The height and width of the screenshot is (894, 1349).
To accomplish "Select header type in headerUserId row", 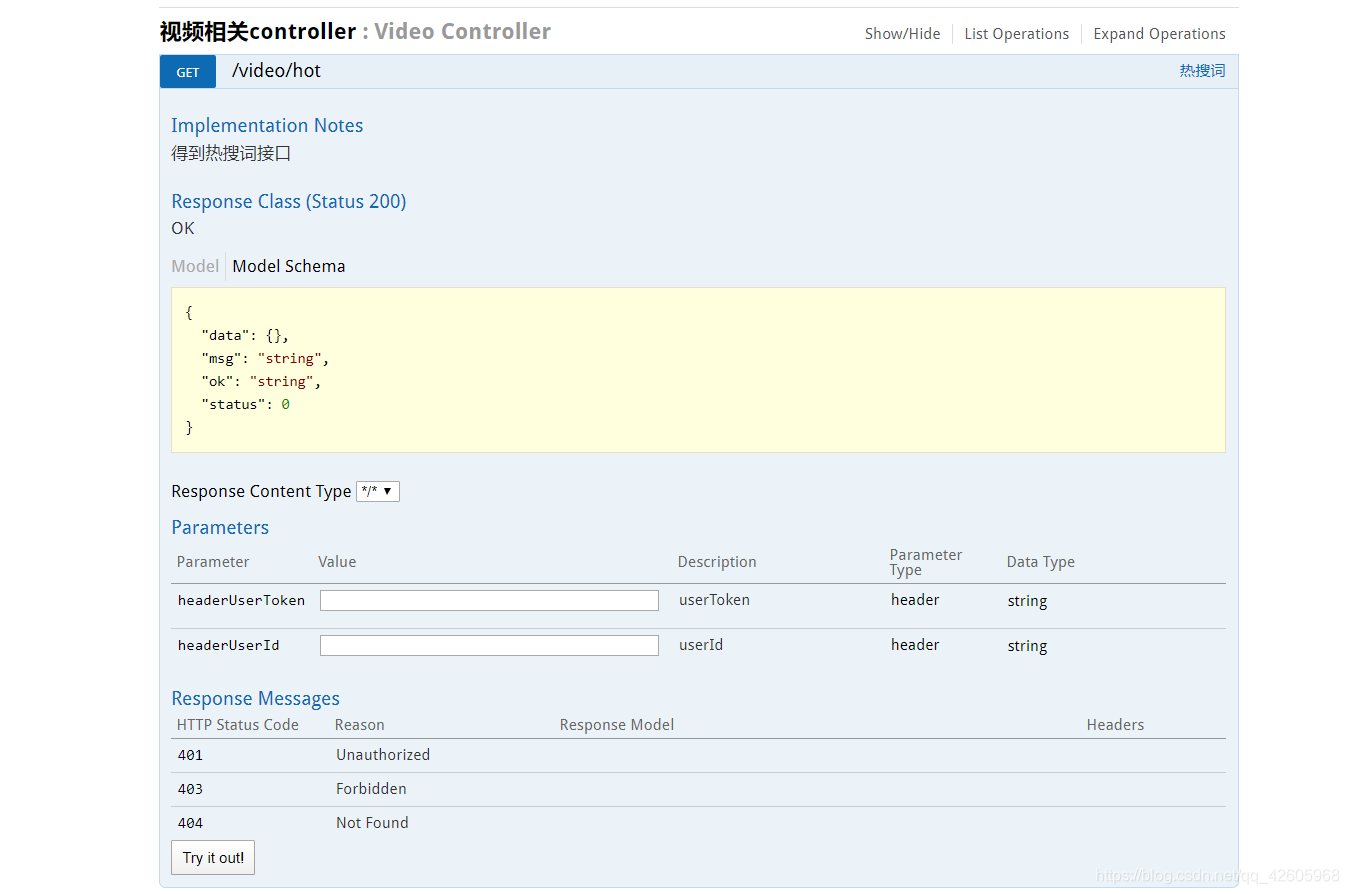I will tap(915, 645).
